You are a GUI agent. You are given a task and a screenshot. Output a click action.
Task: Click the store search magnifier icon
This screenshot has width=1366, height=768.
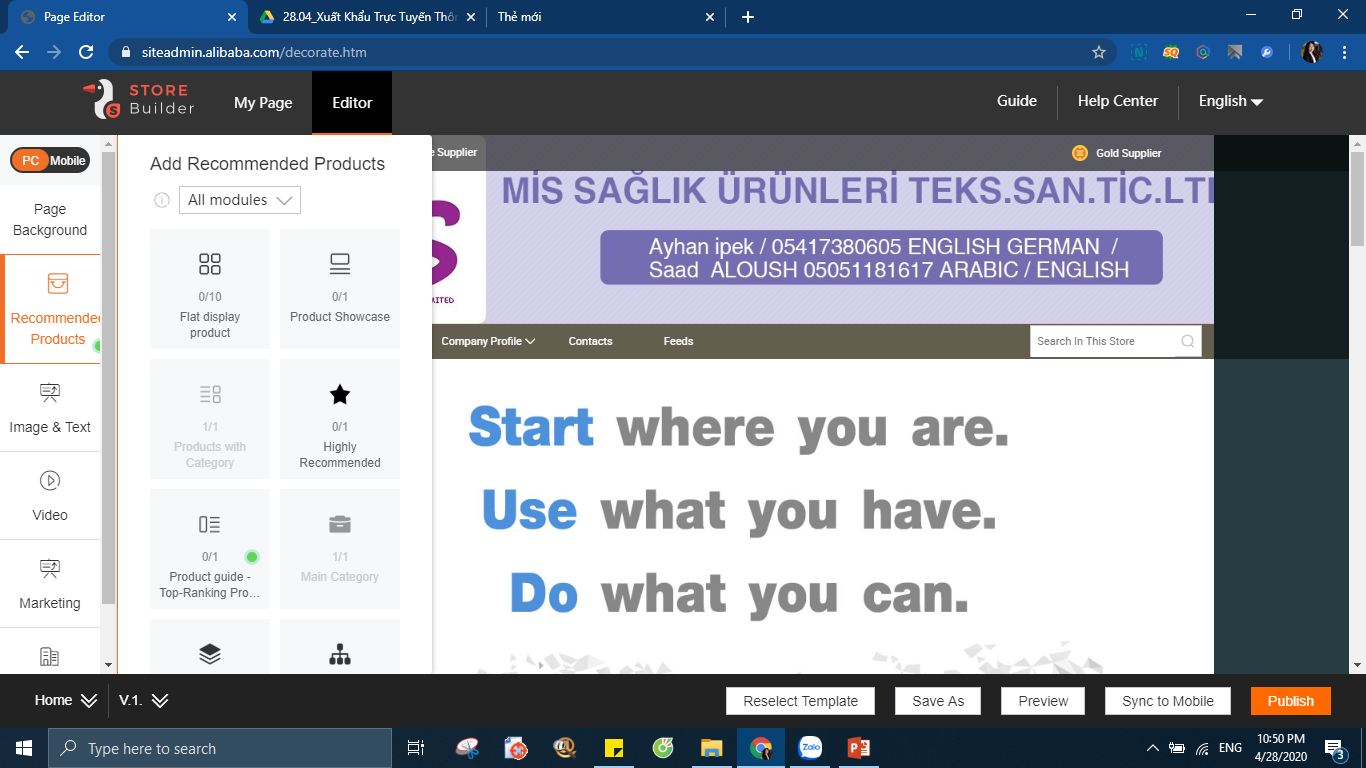click(1188, 341)
